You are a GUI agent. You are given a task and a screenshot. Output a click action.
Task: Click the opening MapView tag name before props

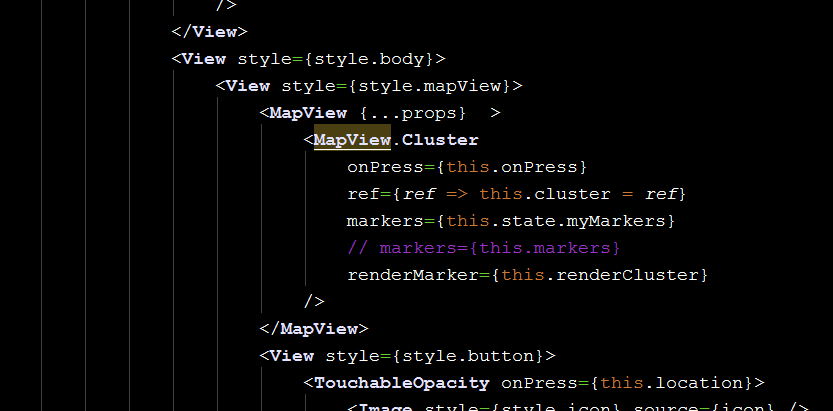pyautogui.click(x=308, y=113)
